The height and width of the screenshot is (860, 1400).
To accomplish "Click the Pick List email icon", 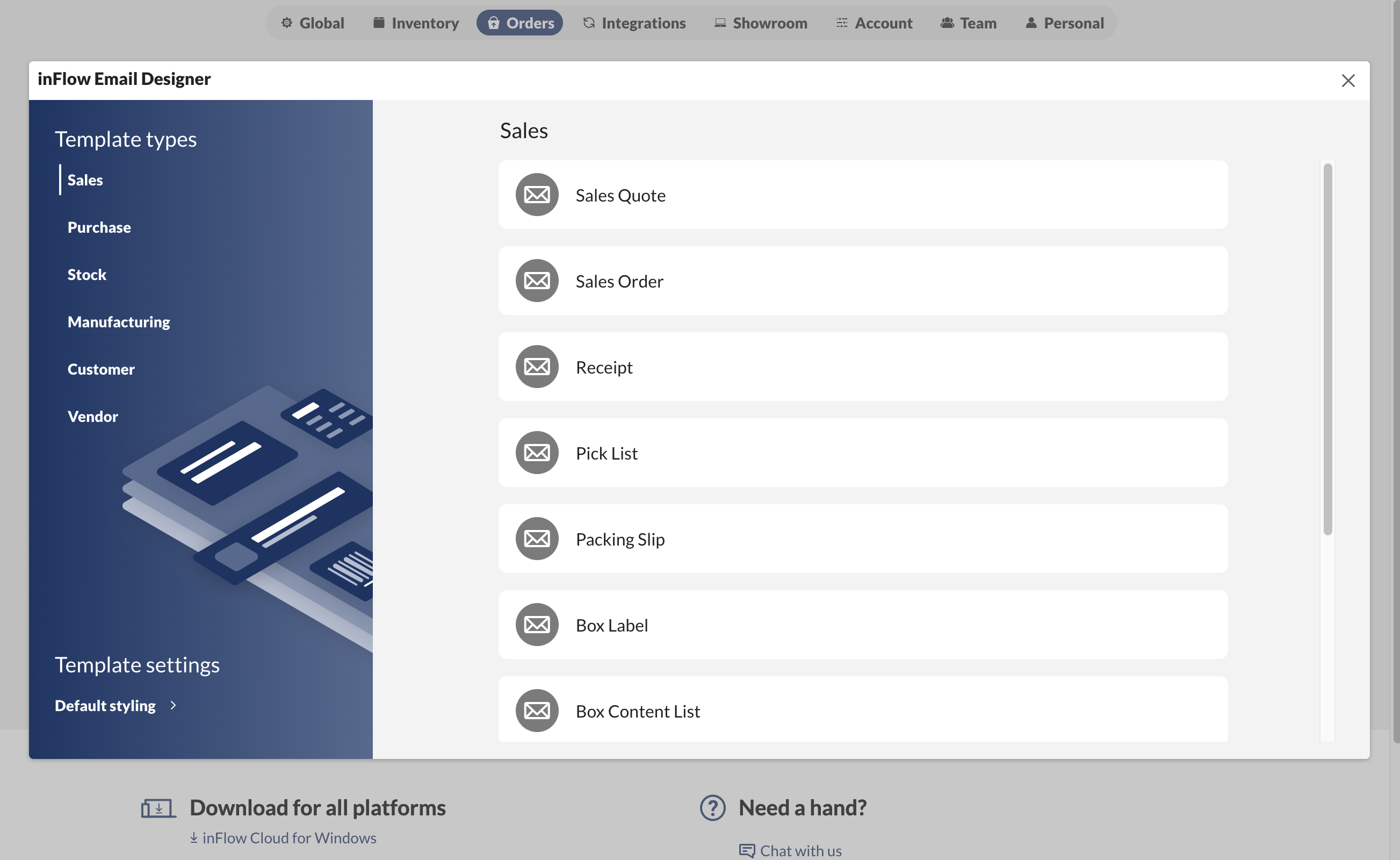I will click(x=537, y=452).
